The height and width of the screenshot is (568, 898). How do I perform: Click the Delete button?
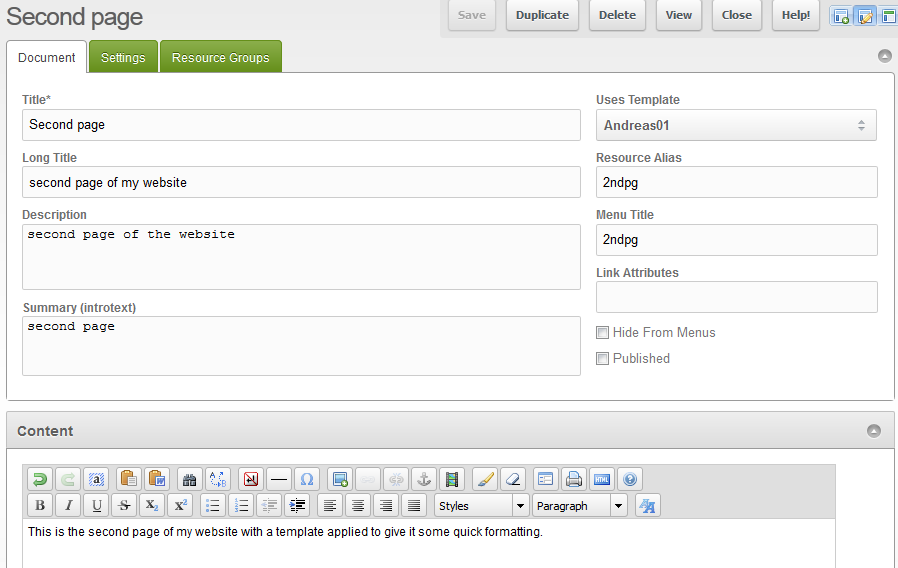(x=617, y=15)
